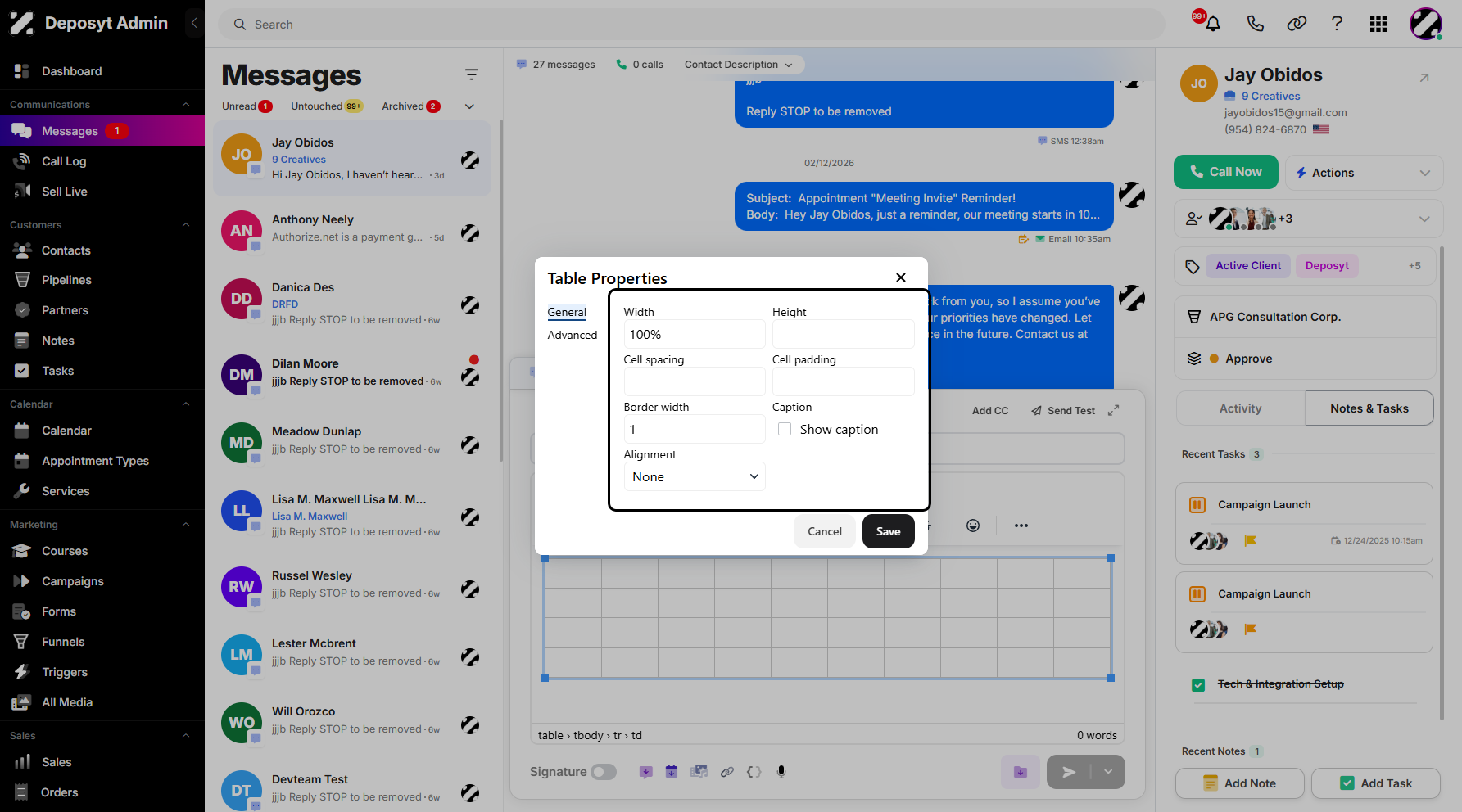Viewport: 1462px width, 812px height.
Task: Expand the Contact Description dropdown
Action: click(739, 65)
